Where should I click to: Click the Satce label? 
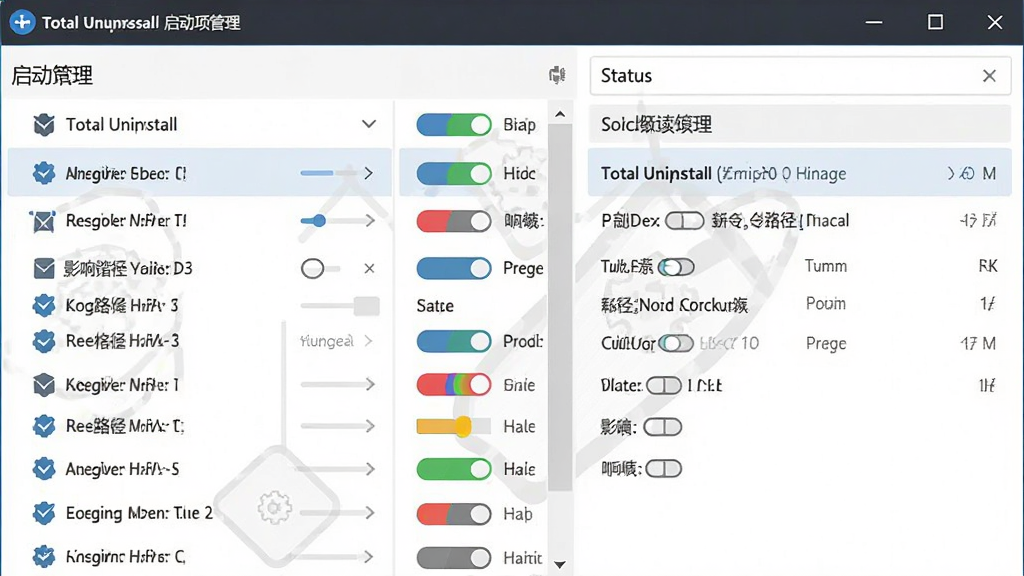[x=435, y=306]
